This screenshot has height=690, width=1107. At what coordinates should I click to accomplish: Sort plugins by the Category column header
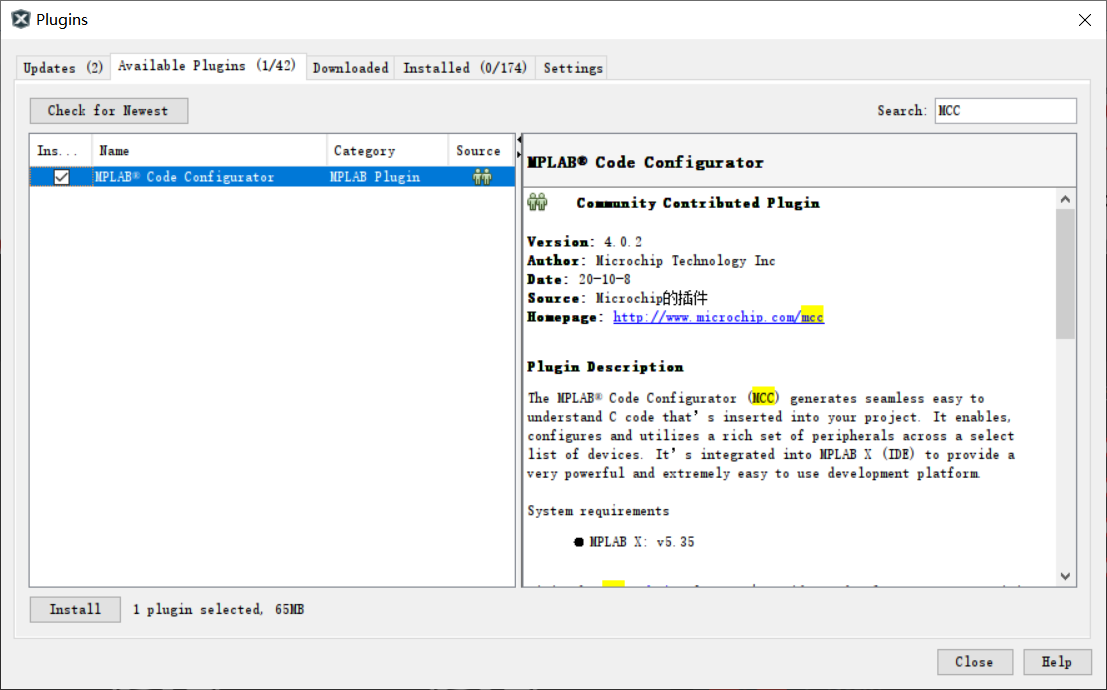pyautogui.click(x=387, y=150)
